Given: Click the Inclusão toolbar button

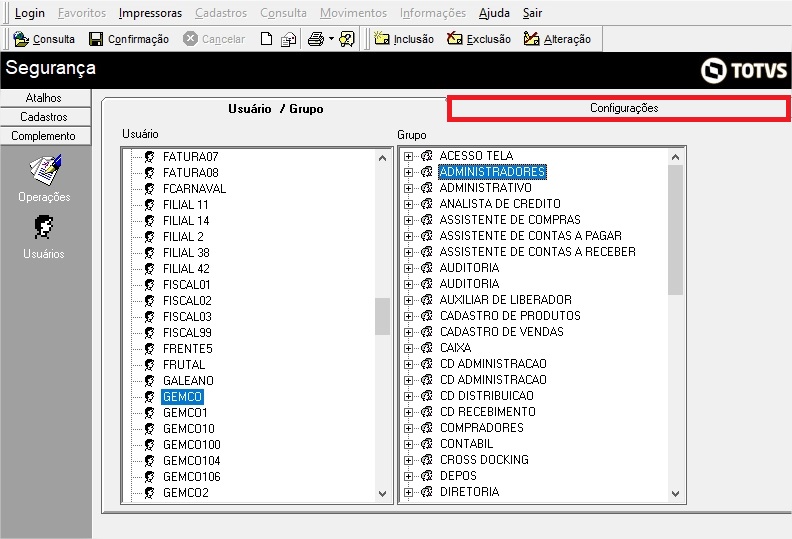Looking at the screenshot, I should click(404, 39).
